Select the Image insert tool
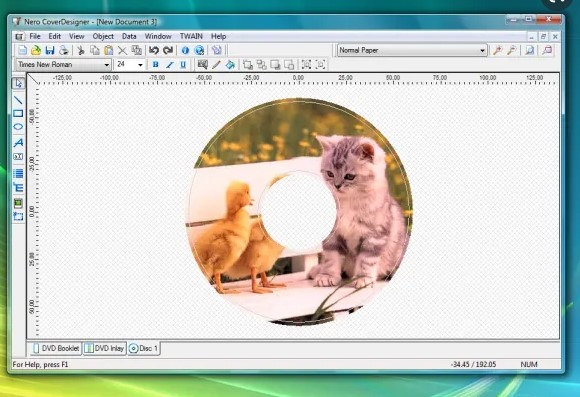Image resolution: width=580 pixels, height=397 pixels. (18, 203)
